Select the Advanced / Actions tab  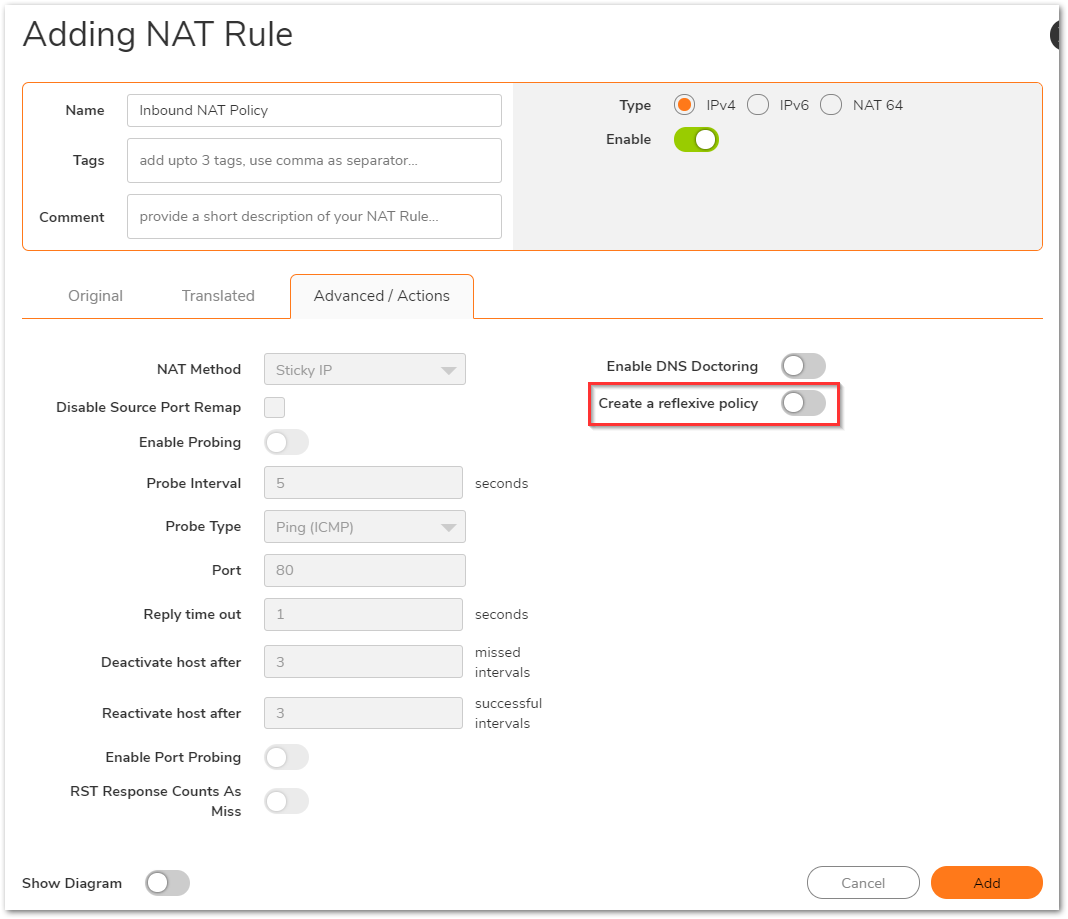coord(382,296)
